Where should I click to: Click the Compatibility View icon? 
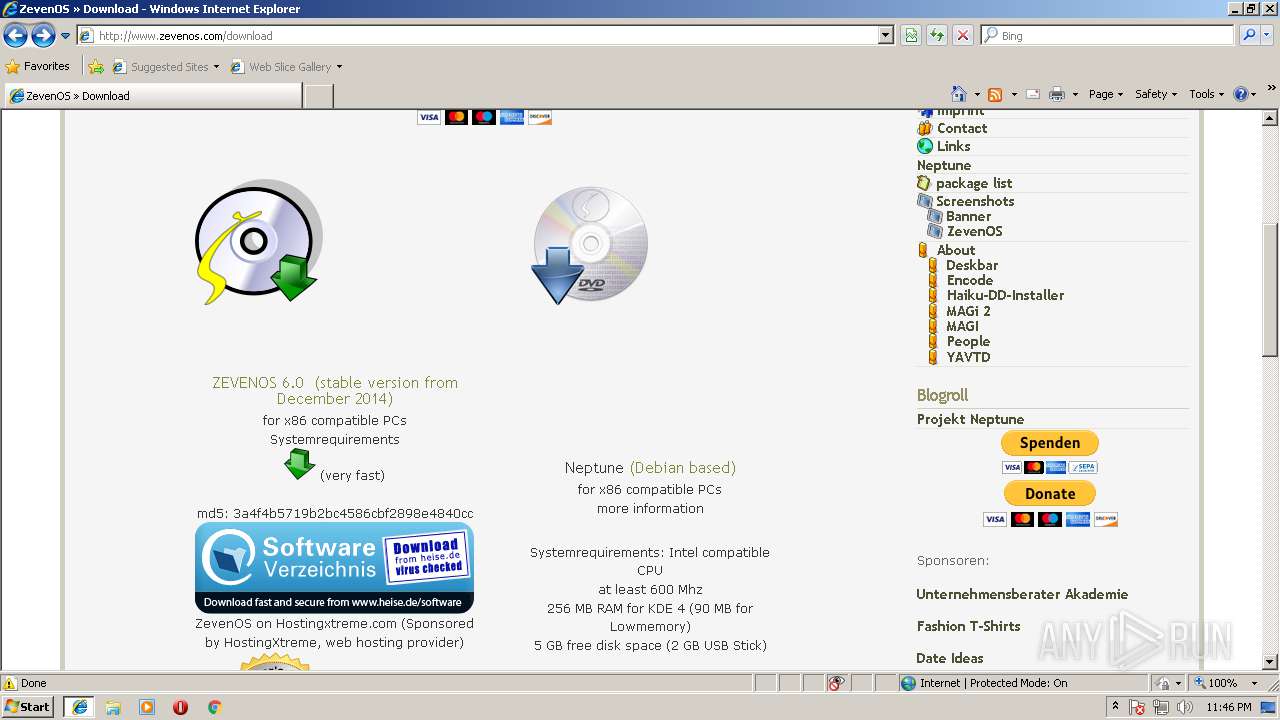(911, 35)
